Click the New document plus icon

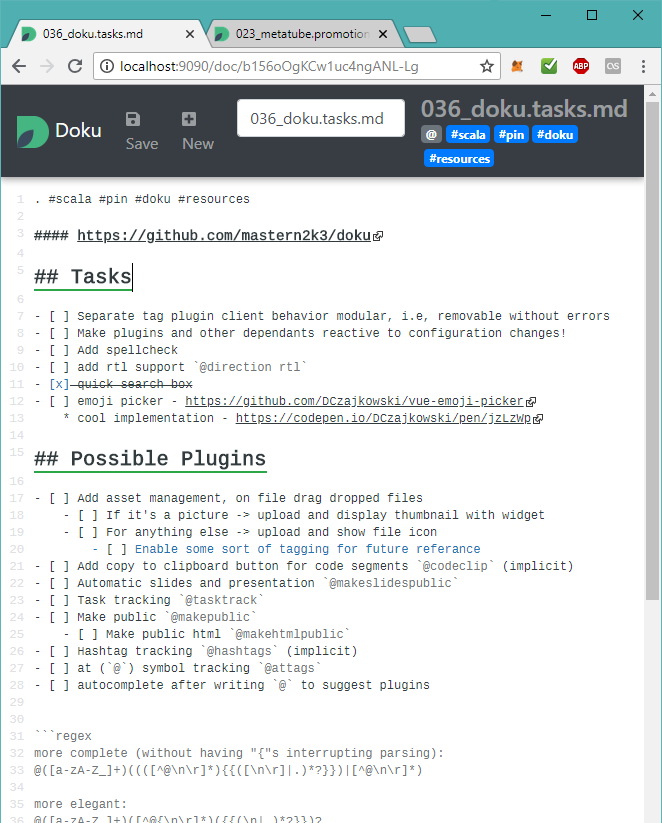189,119
